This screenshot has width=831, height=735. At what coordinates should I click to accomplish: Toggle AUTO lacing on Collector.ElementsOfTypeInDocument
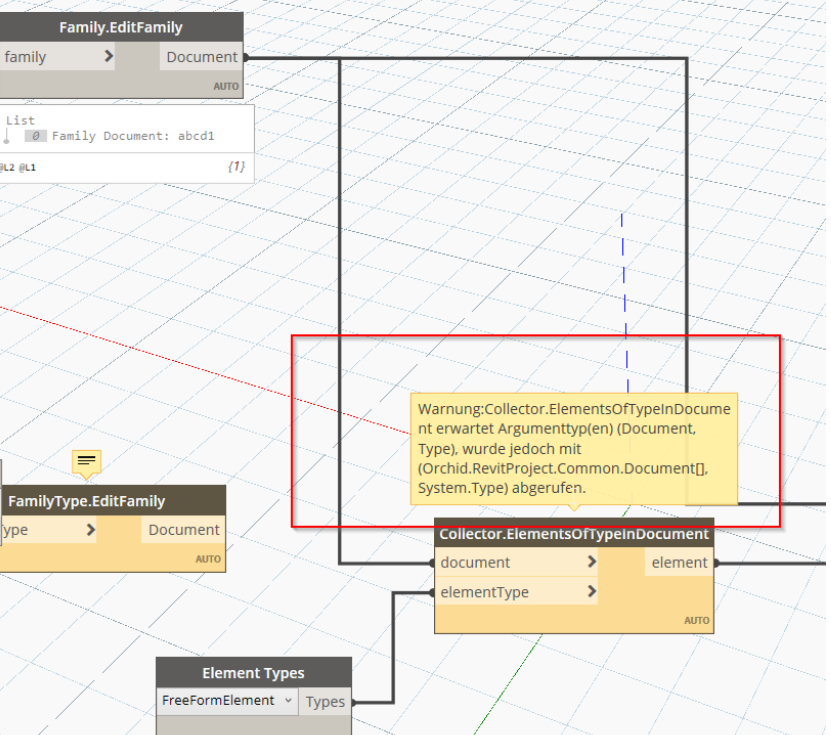pyautogui.click(x=696, y=620)
